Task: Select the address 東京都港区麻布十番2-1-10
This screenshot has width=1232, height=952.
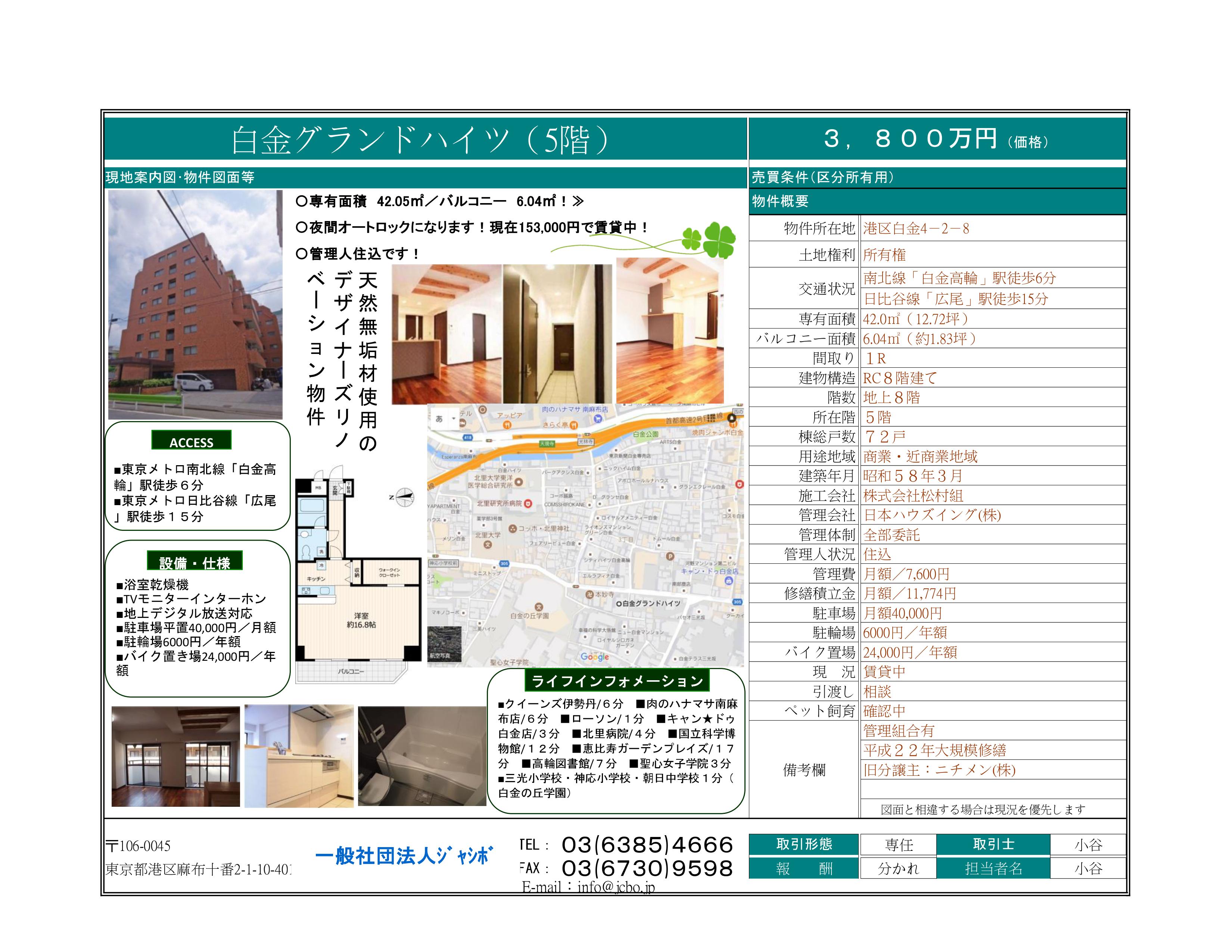Action: point(199,870)
